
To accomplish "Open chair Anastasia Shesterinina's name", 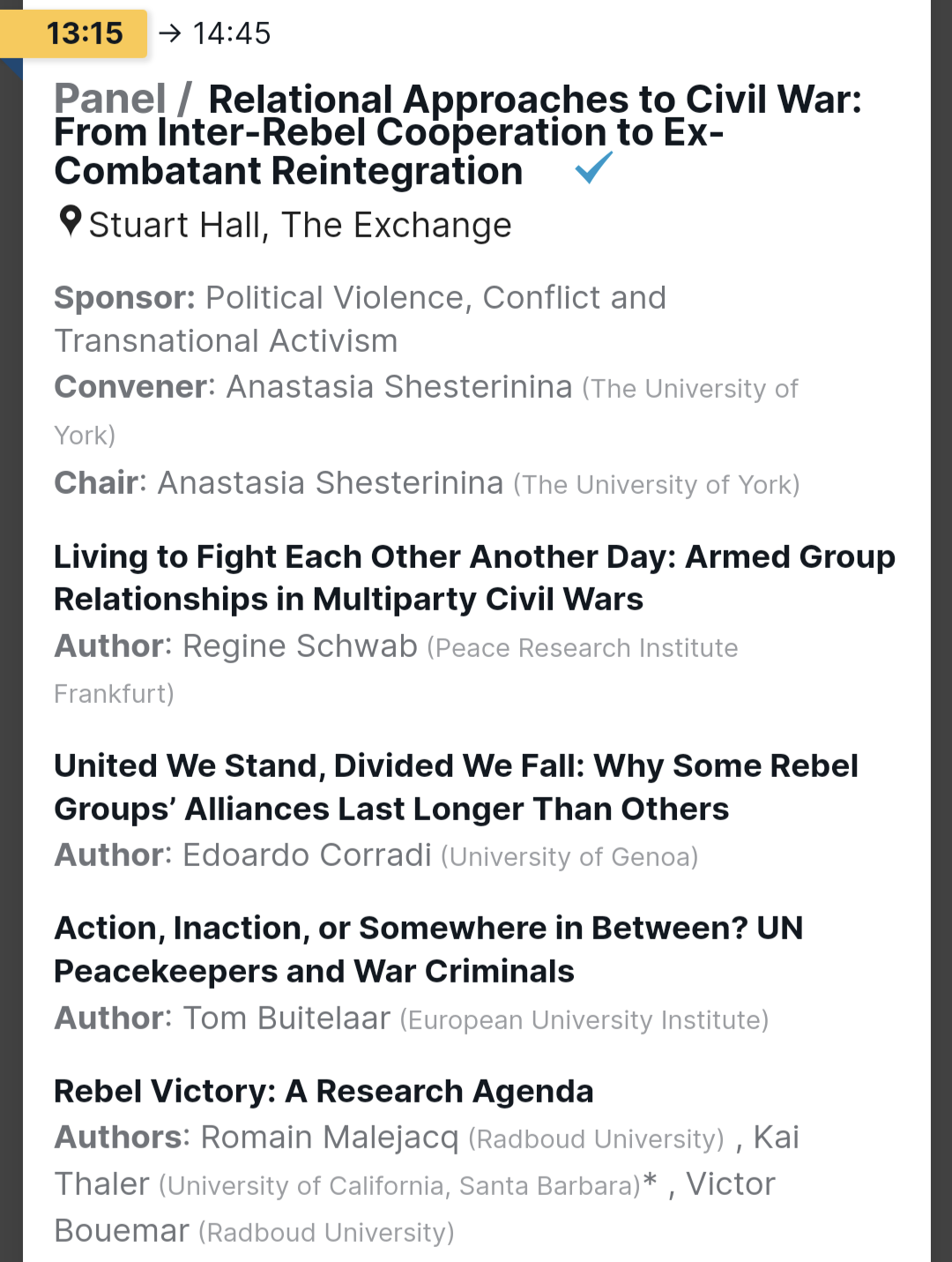I will [330, 483].
